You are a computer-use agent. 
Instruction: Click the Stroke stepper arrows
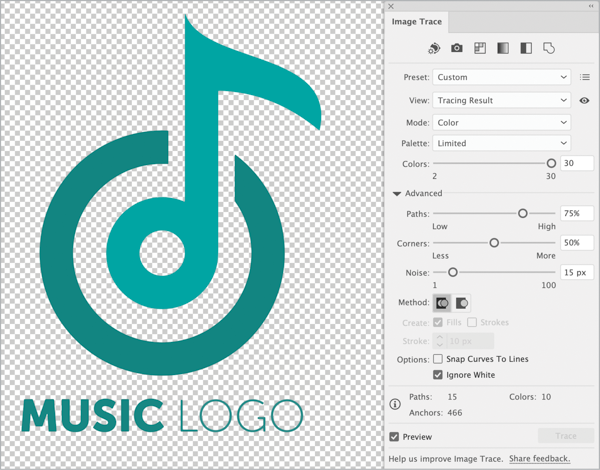coord(440,341)
